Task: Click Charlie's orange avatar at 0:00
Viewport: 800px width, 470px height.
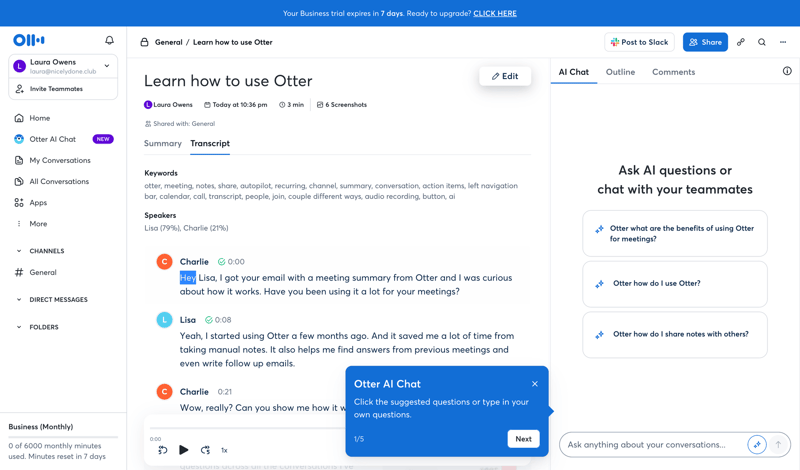Action: (x=164, y=262)
